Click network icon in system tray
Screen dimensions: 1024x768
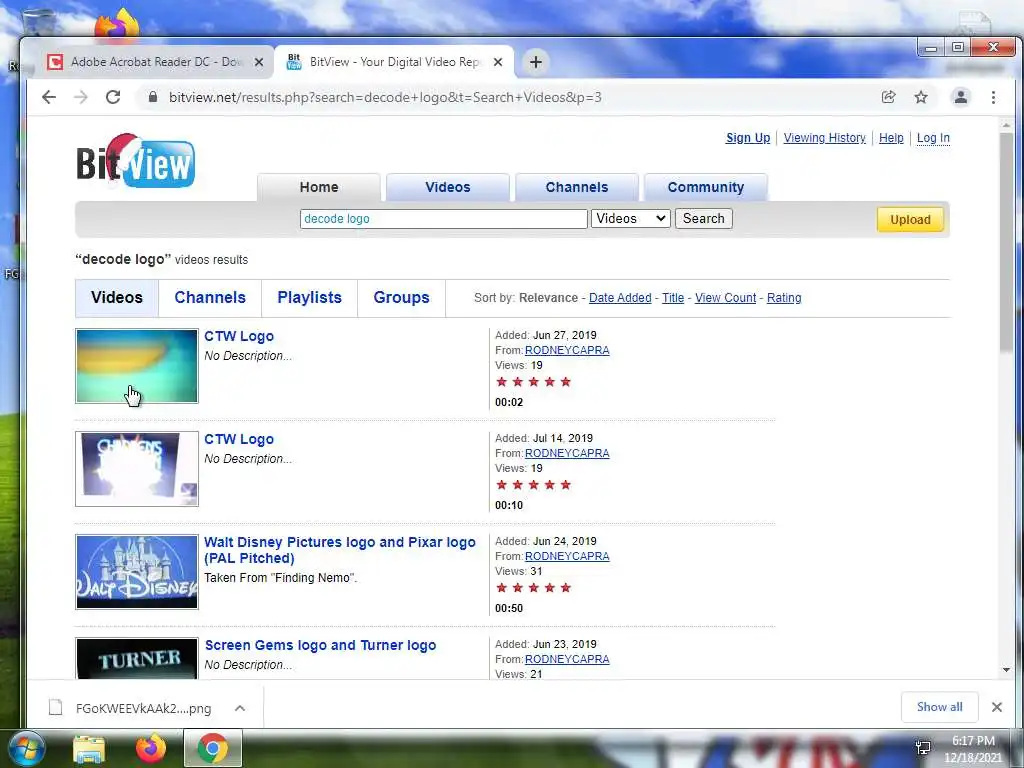923,748
